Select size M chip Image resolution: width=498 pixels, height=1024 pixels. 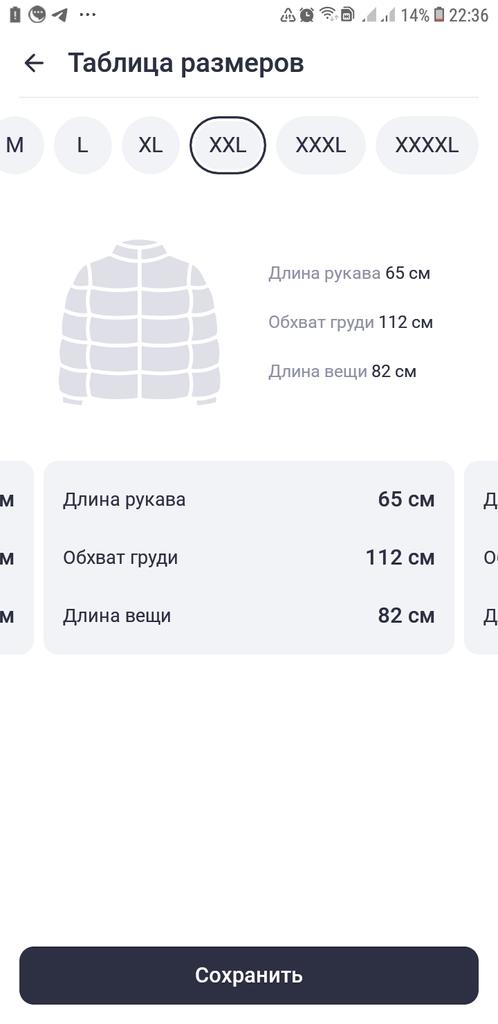[16, 145]
